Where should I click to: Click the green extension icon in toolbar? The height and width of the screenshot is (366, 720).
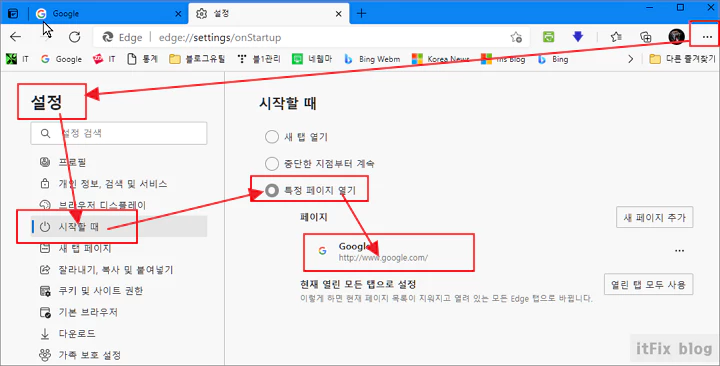[548, 37]
